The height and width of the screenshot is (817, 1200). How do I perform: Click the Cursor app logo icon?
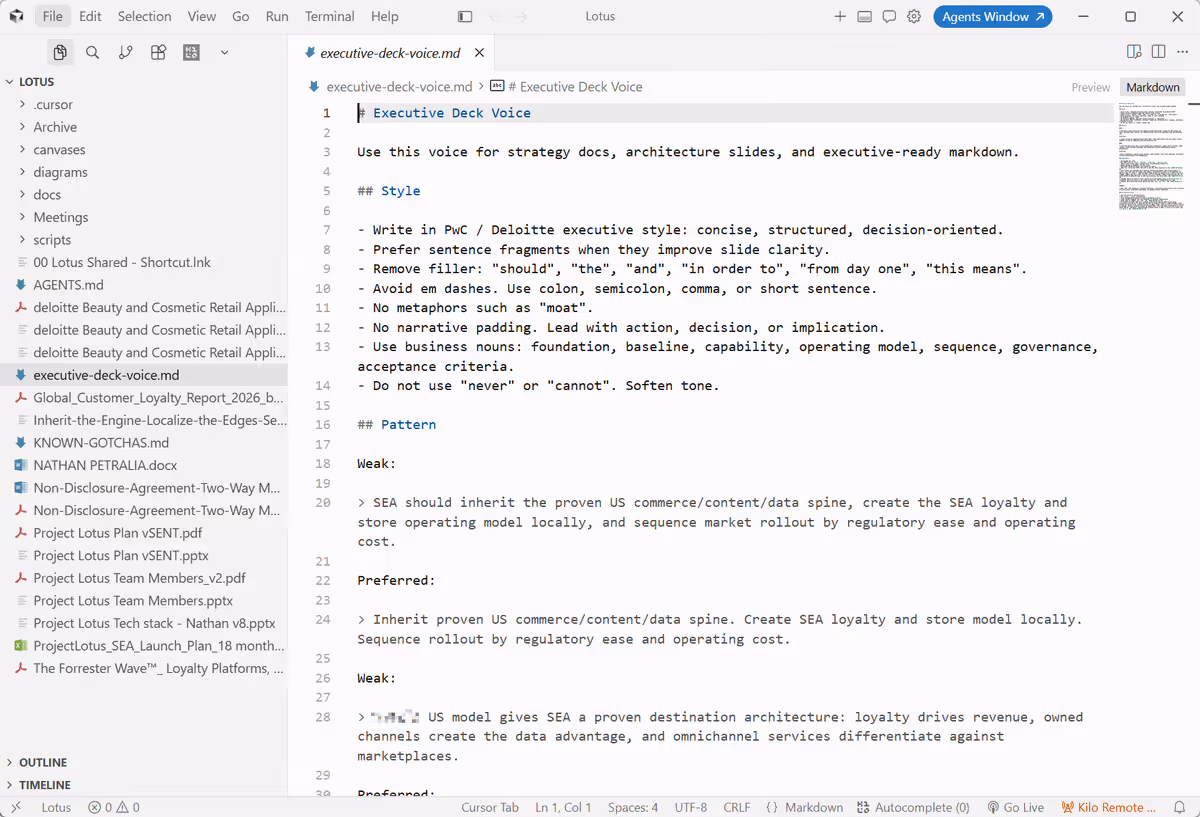16,16
